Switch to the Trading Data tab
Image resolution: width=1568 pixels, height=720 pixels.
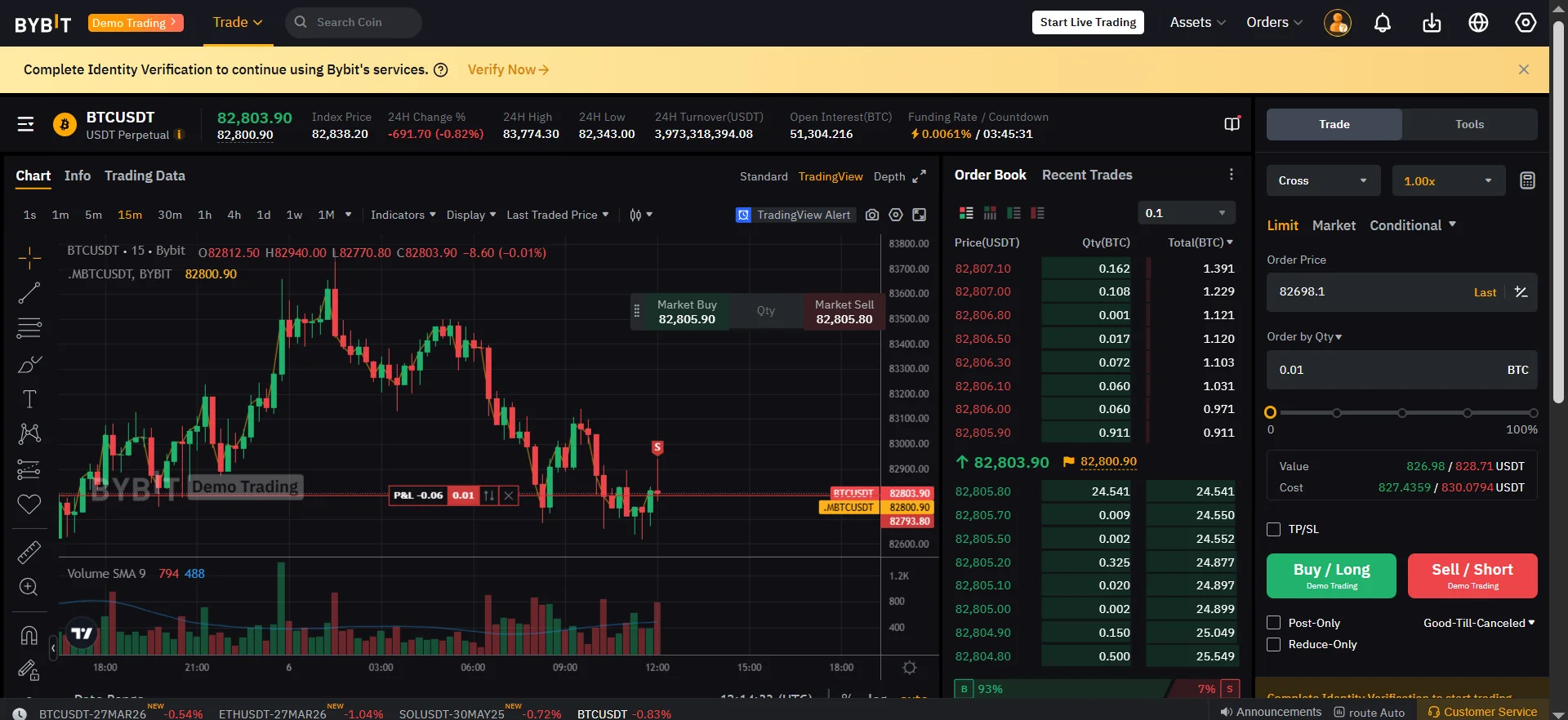click(x=145, y=176)
